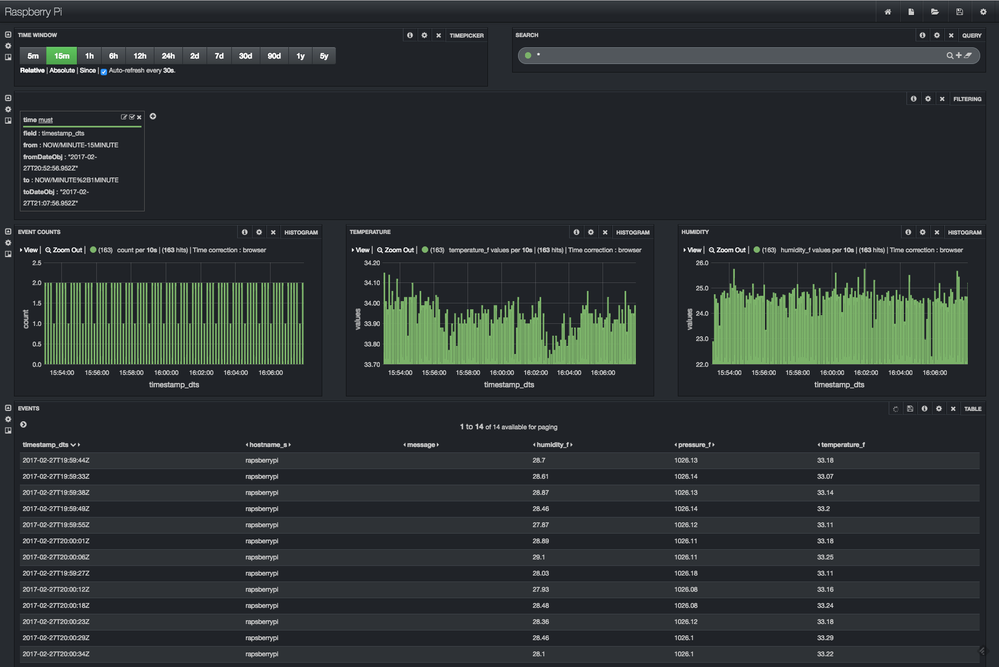999x667 pixels.
Task: Open the new dashboard icon
Action: click(910, 12)
